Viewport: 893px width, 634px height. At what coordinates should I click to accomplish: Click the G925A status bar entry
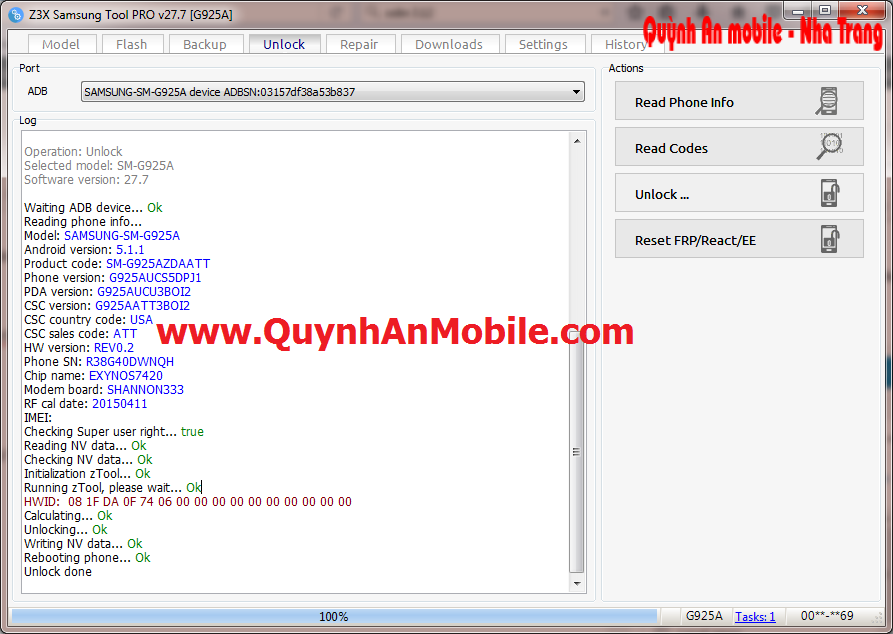704,616
